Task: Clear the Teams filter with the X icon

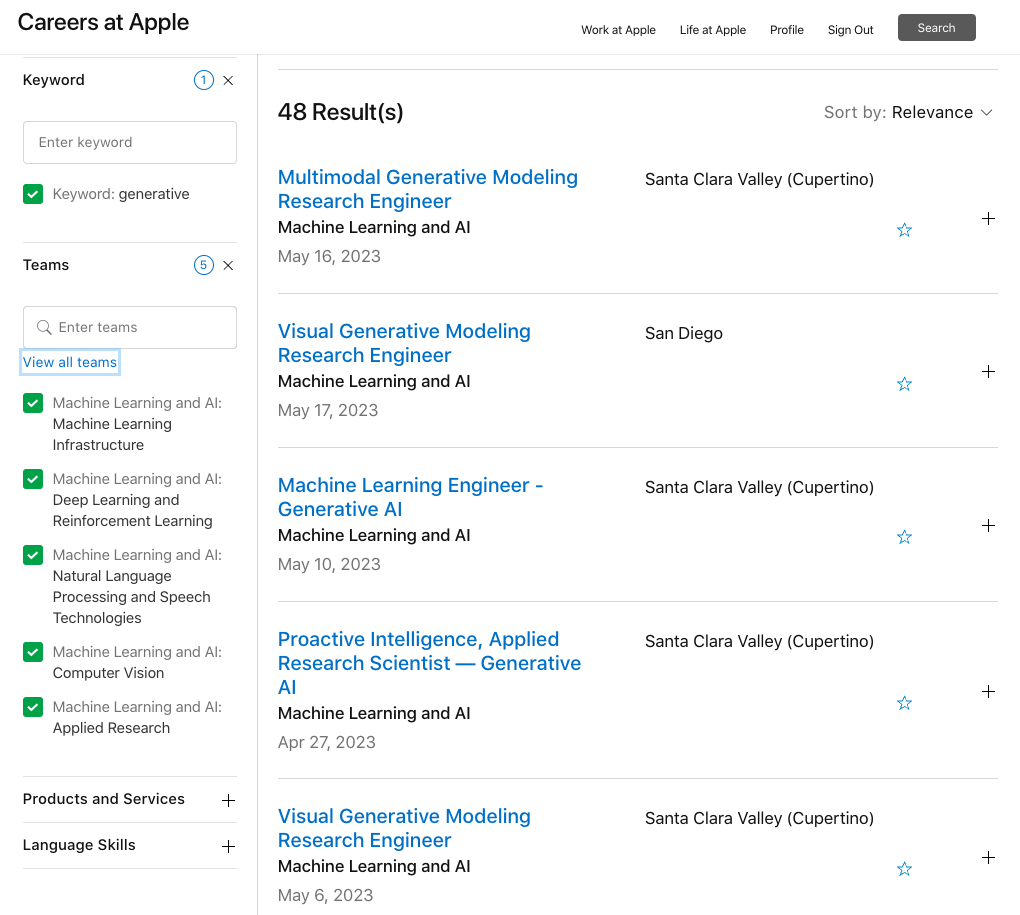Action: pos(228,265)
